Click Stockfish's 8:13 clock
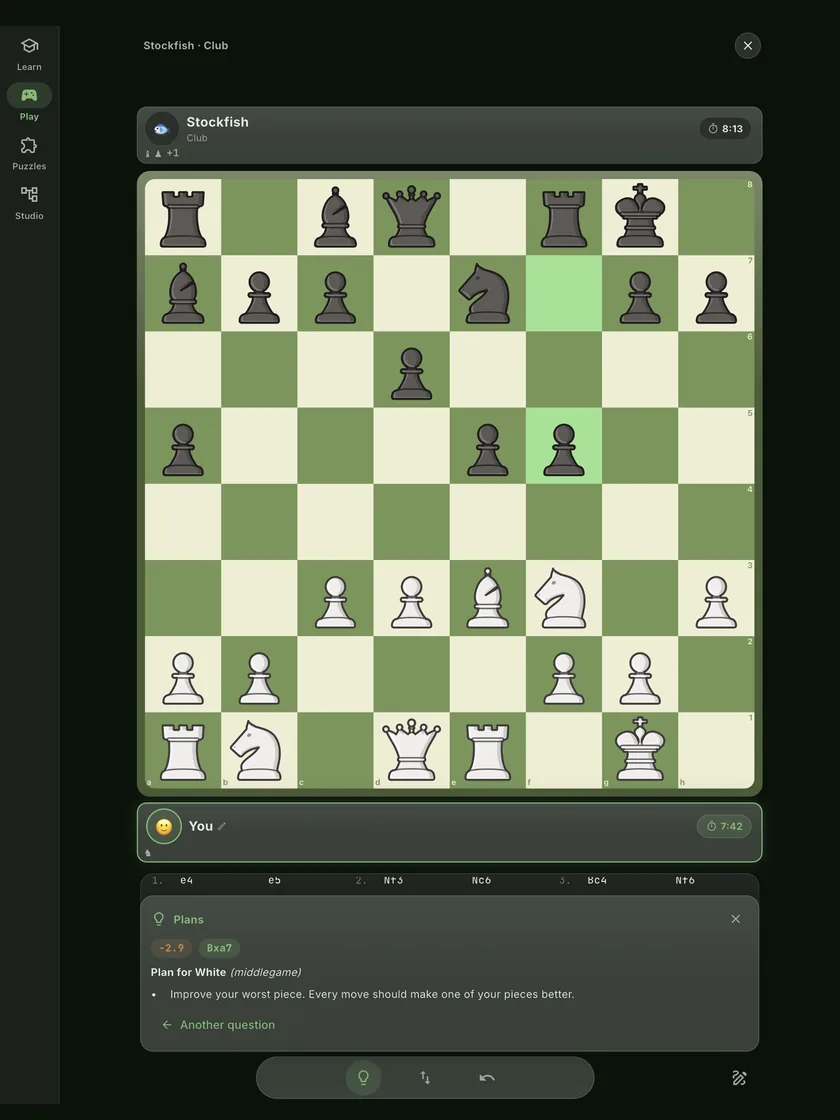This screenshot has height=1120, width=840. [x=725, y=129]
